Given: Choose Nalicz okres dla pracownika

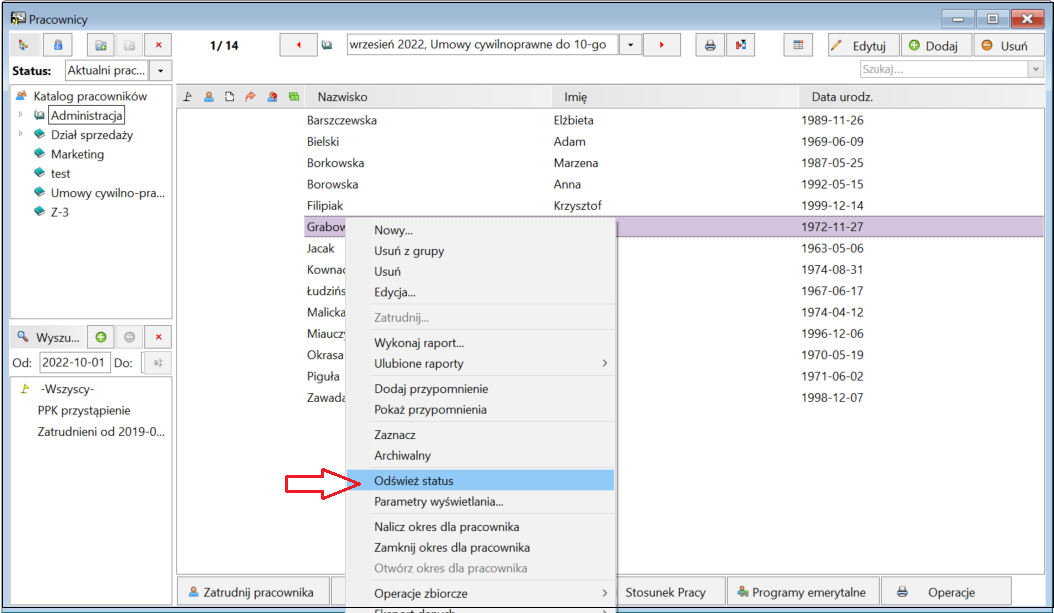Looking at the screenshot, I should click(x=480, y=527).
